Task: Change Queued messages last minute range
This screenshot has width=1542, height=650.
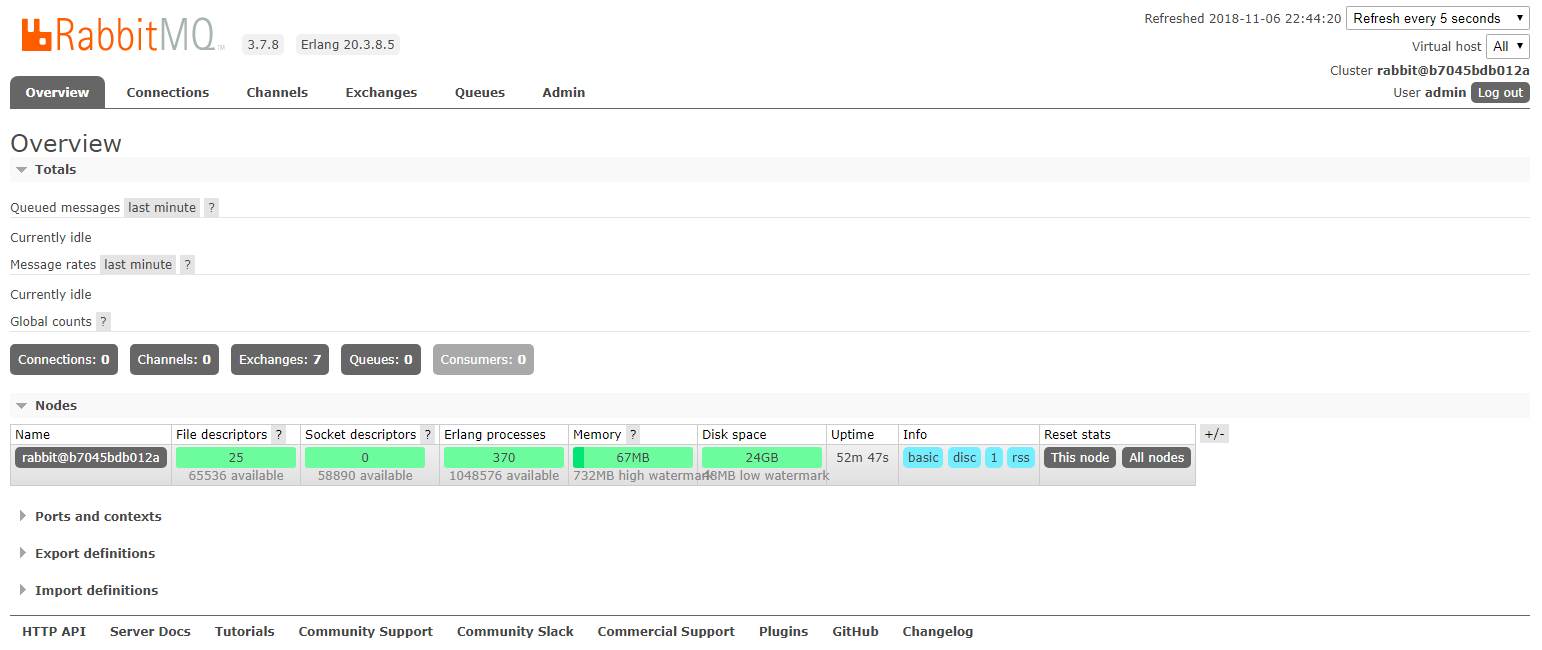Action: tap(162, 208)
